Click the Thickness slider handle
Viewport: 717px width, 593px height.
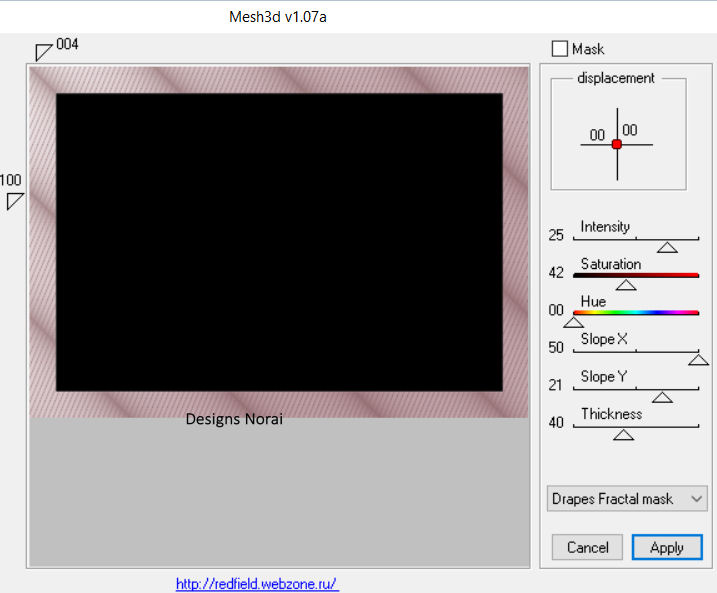point(623,435)
